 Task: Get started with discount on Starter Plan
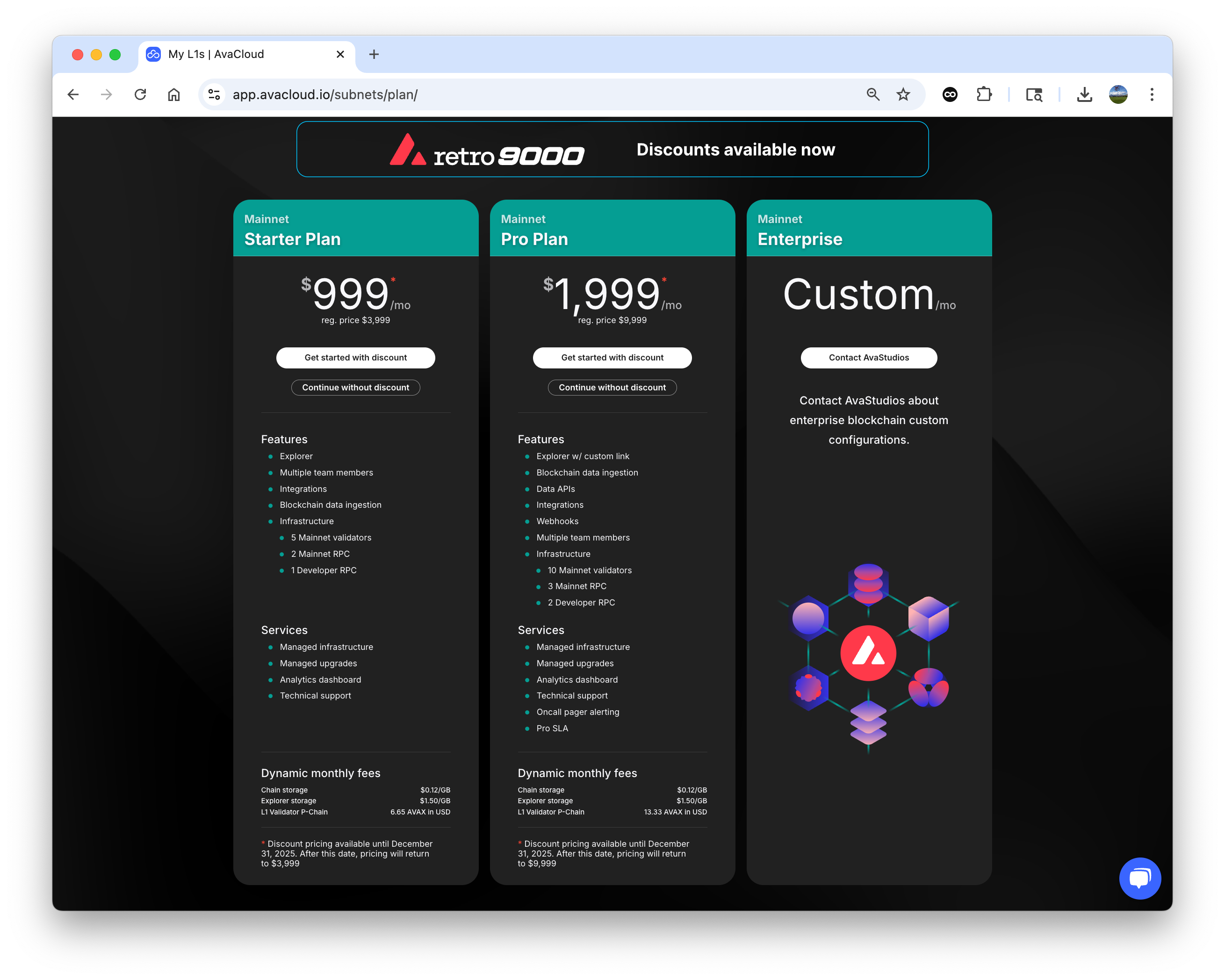[x=355, y=357]
